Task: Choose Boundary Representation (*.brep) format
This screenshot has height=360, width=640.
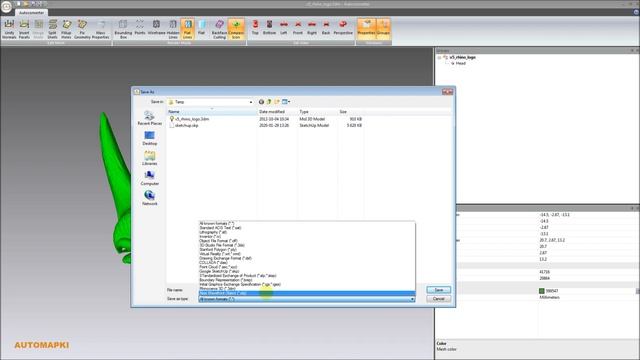Action: tap(307, 280)
